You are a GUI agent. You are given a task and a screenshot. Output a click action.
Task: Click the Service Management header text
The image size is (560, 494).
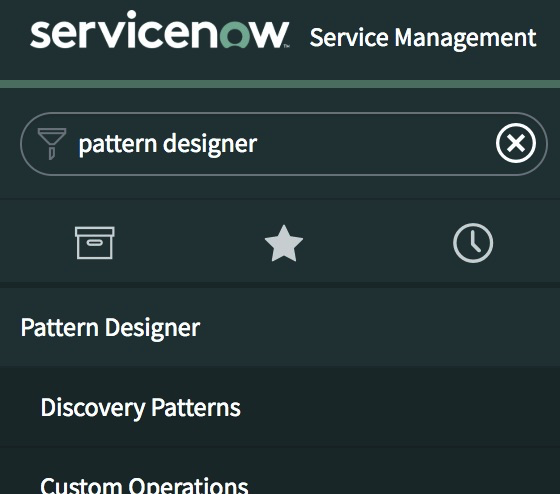423,38
